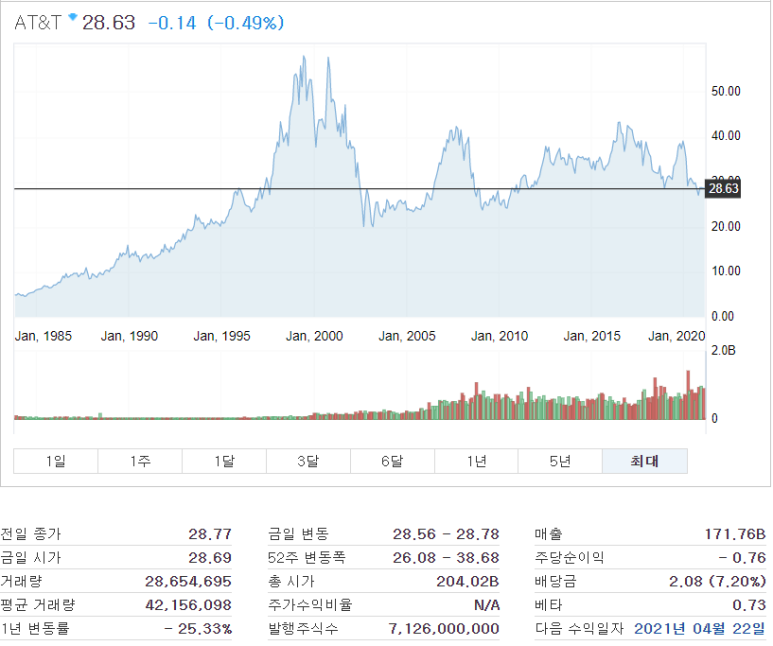
Task: Click the 10.00 price axis label
Action: [x=726, y=271]
